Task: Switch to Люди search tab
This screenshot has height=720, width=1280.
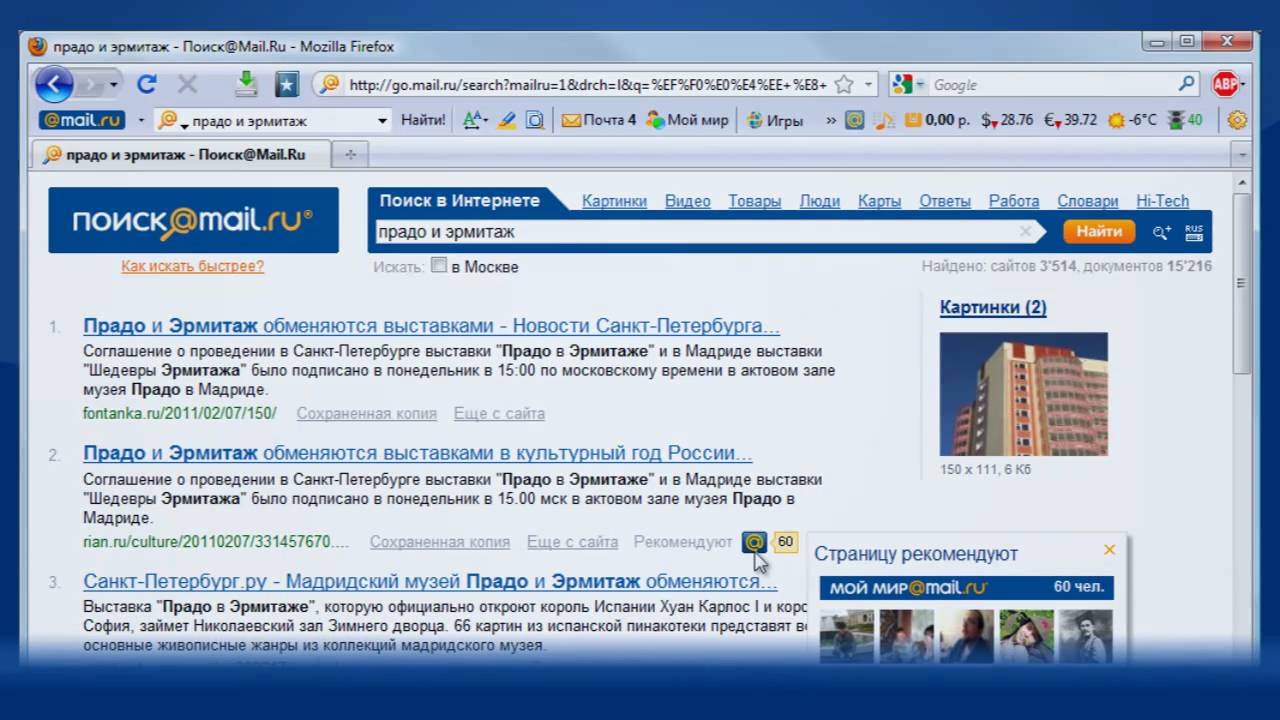Action: (820, 201)
